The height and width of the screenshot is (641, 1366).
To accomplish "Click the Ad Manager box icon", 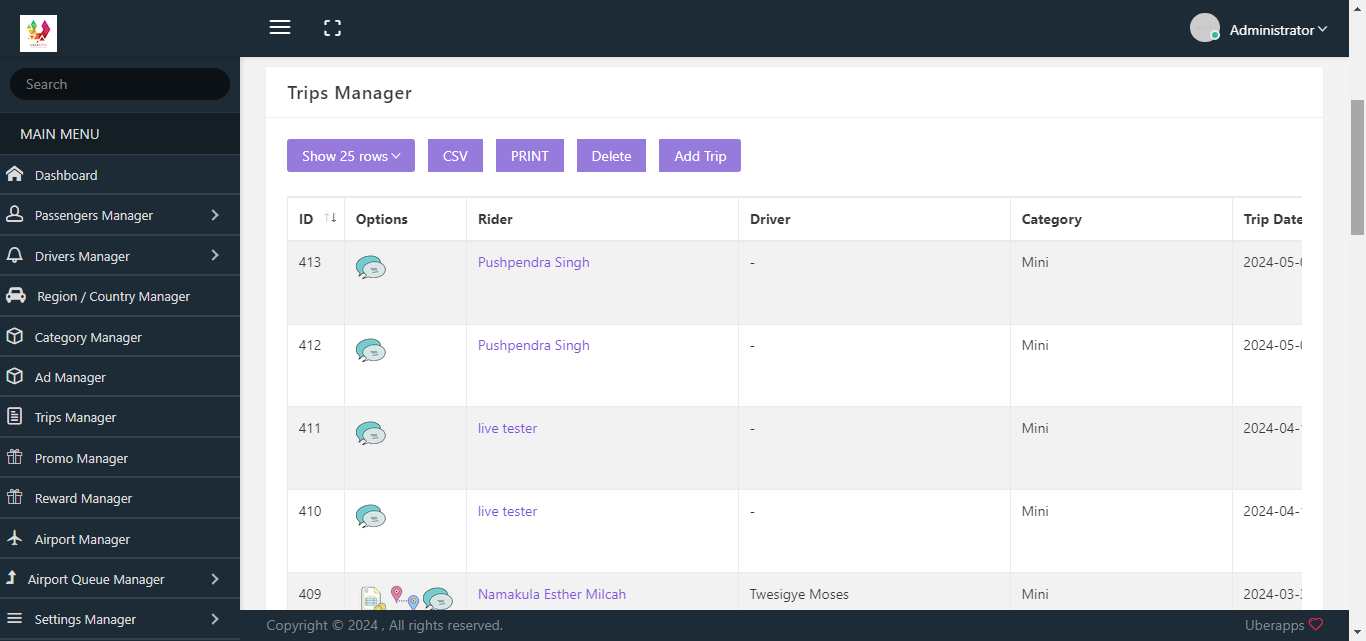I will pos(15,376).
